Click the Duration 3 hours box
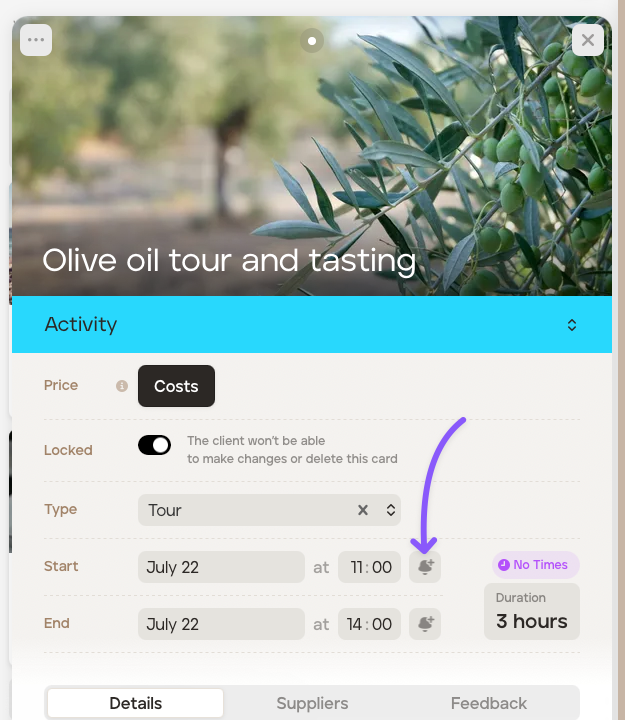This screenshot has width=625, height=720. 531,612
